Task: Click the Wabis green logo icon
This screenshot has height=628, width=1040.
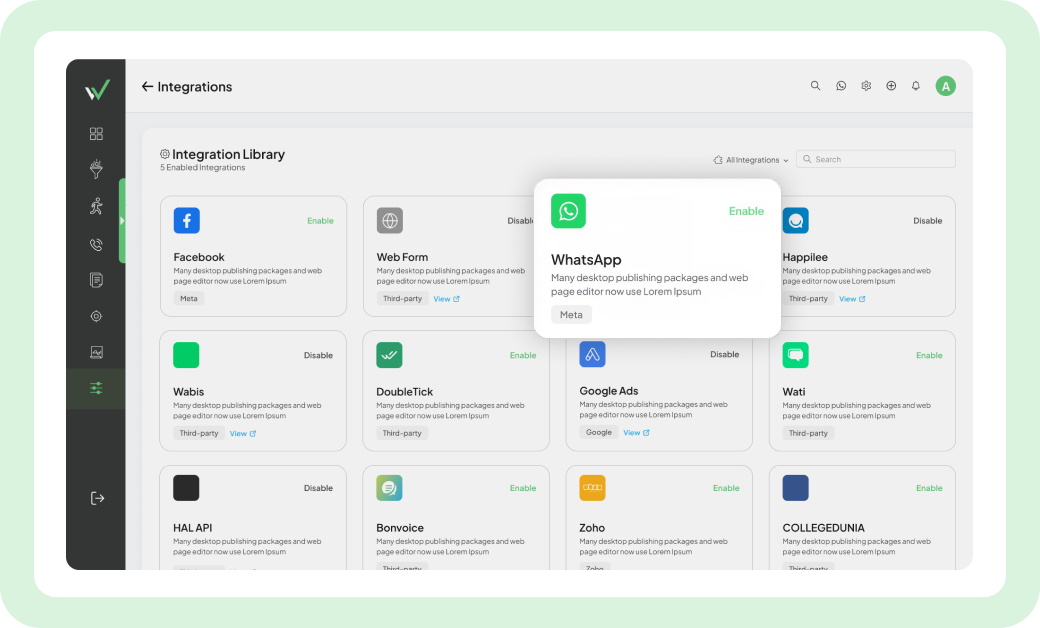Action: [186, 355]
